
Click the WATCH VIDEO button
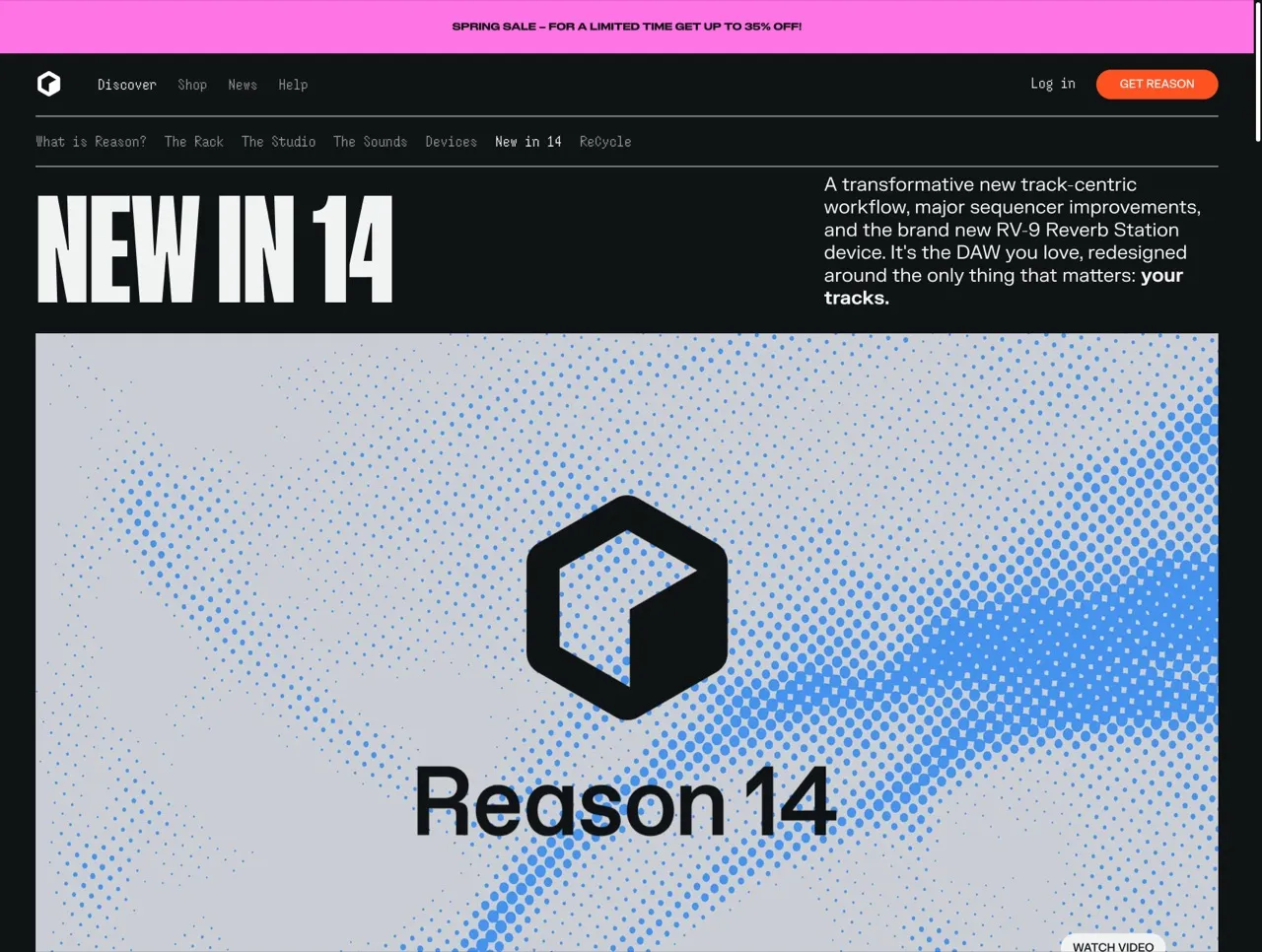1112,944
